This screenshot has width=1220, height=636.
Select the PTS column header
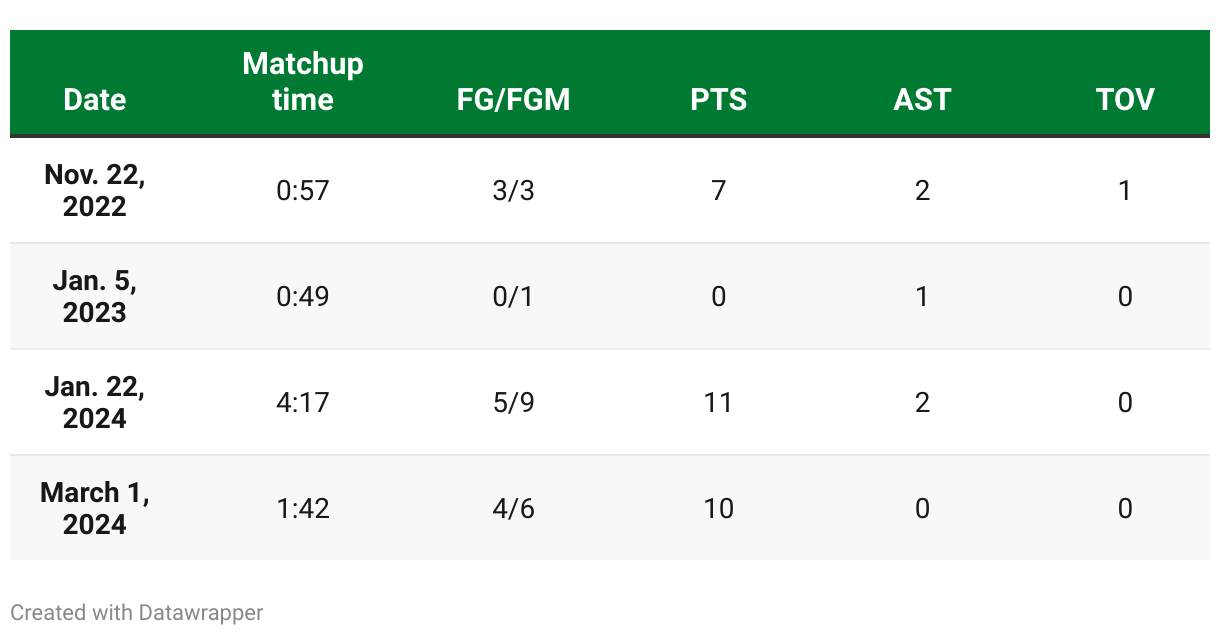pyautogui.click(x=718, y=99)
